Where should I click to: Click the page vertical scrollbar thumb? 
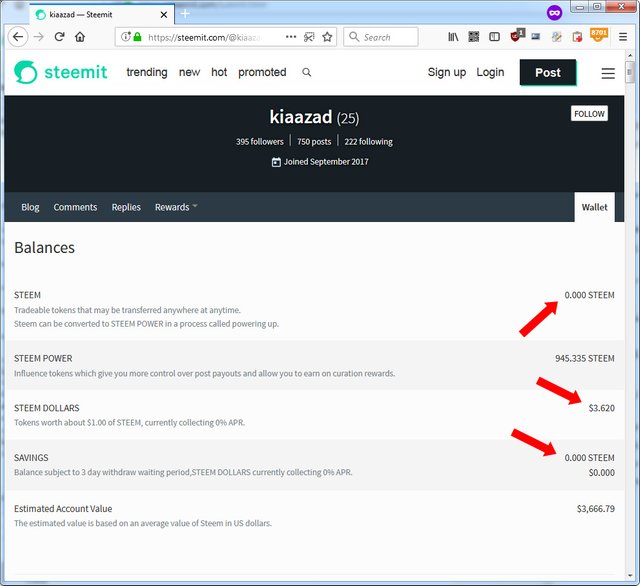(x=629, y=72)
